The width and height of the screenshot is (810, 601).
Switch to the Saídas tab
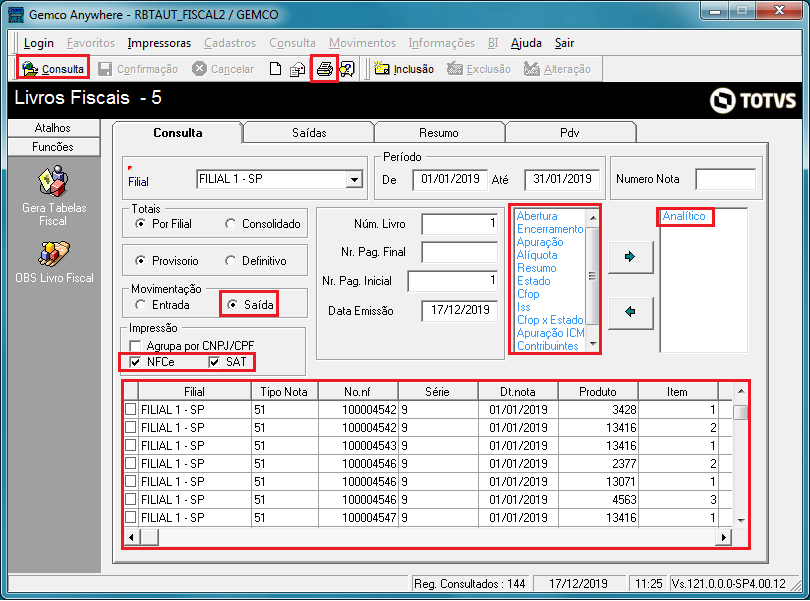pos(309,133)
